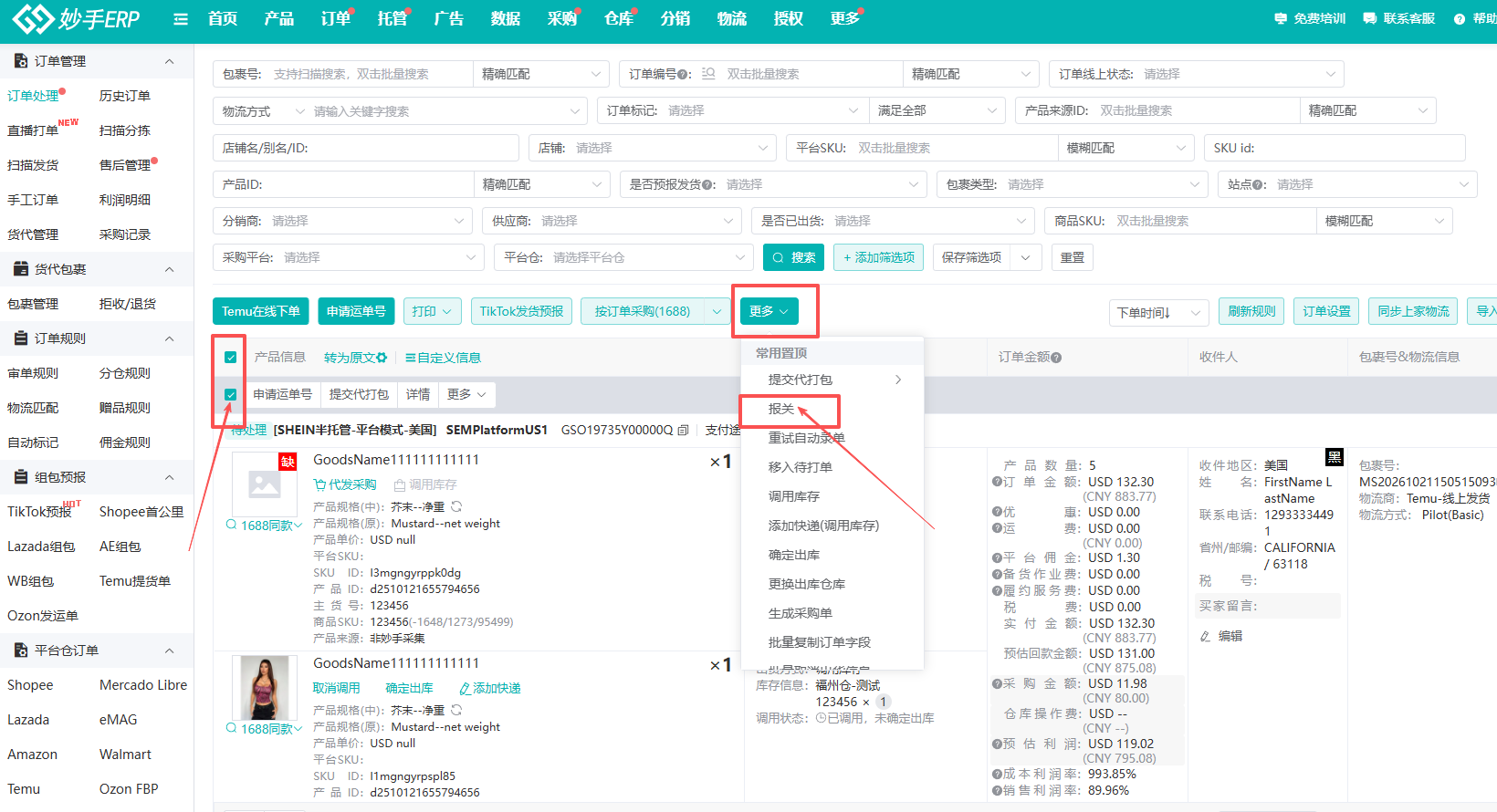Open the 订单线上状态 select dropdown
The image size is (1497, 812).
pos(1196,74)
